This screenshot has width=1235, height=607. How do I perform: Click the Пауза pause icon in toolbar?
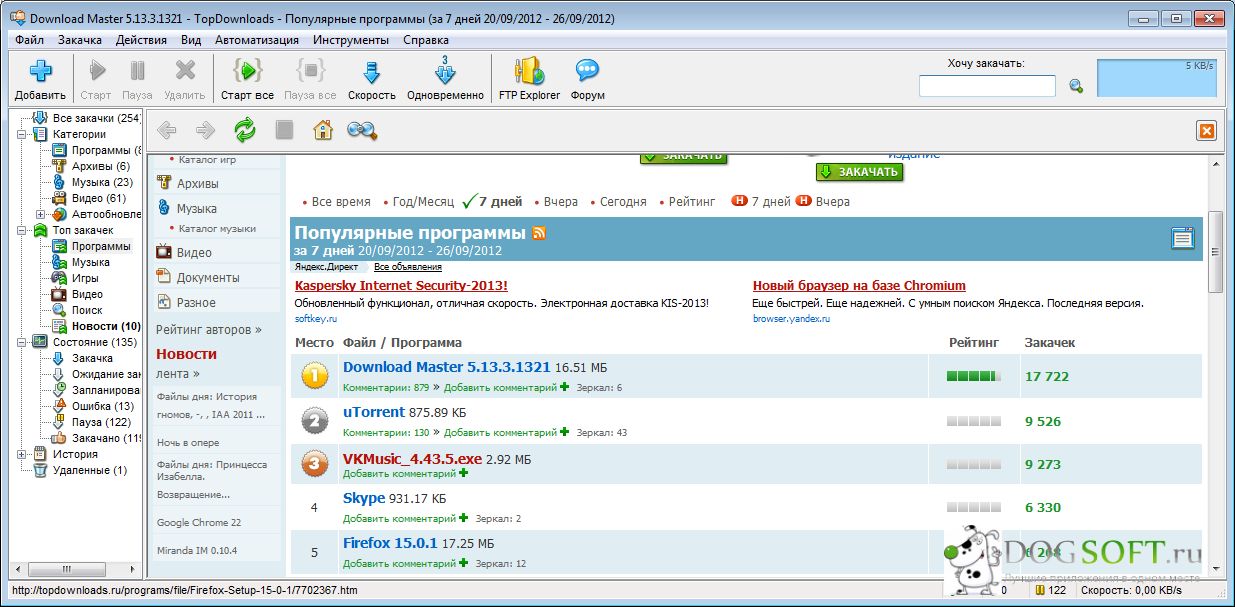(137, 71)
